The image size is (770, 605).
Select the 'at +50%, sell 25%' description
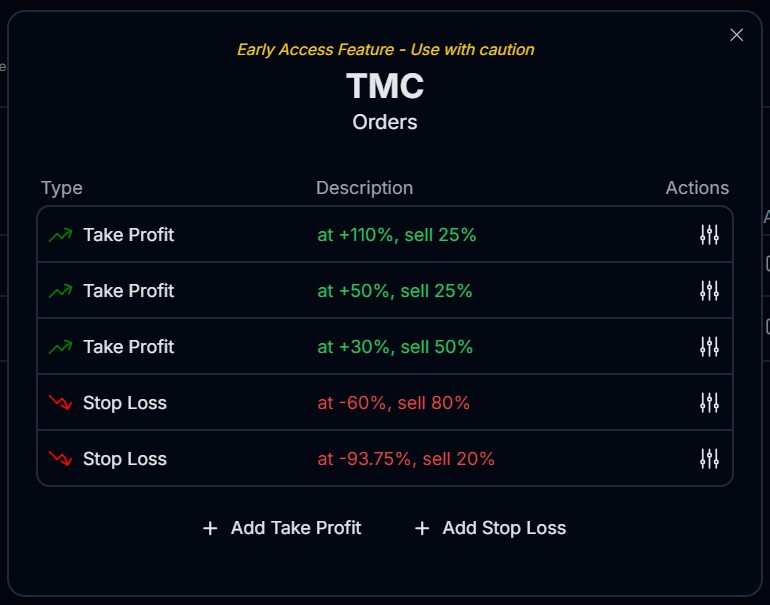tap(395, 291)
